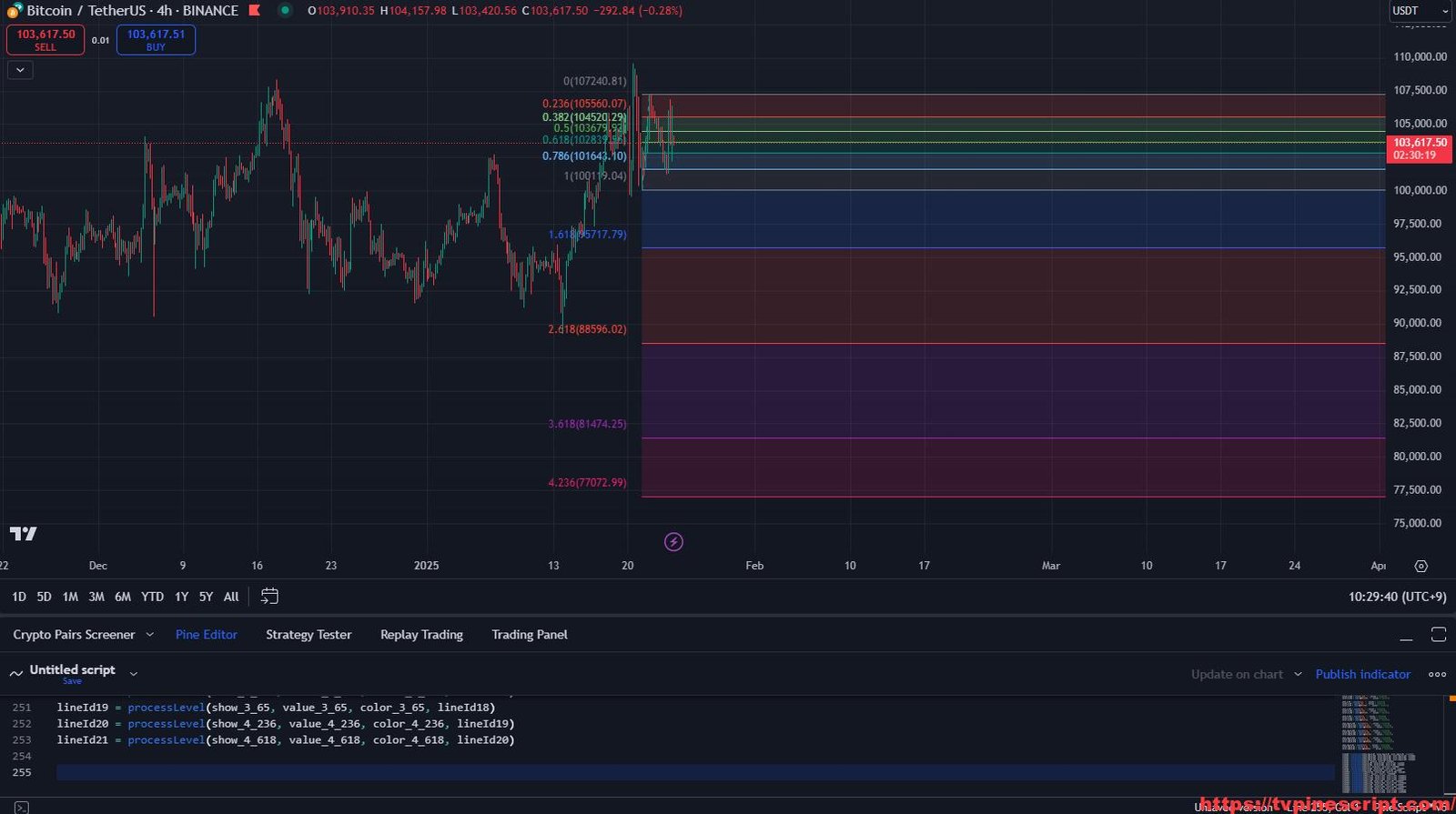Screen dimensions: 1456x814
Task: Open chart settings gear on time axis
Action: click(x=1421, y=566)
